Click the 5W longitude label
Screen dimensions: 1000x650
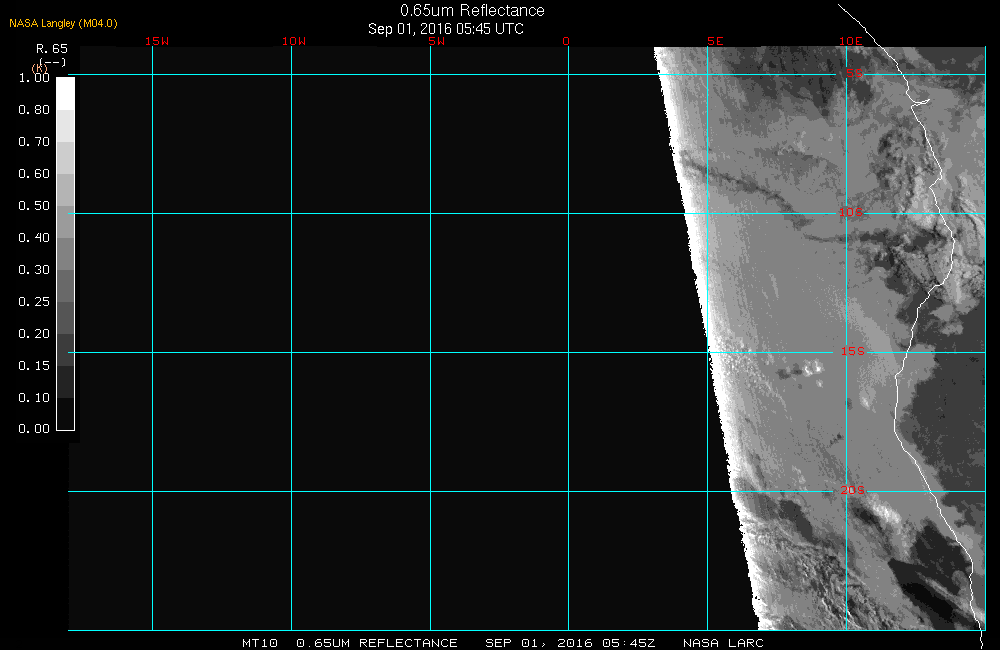[x=437, y=41]
